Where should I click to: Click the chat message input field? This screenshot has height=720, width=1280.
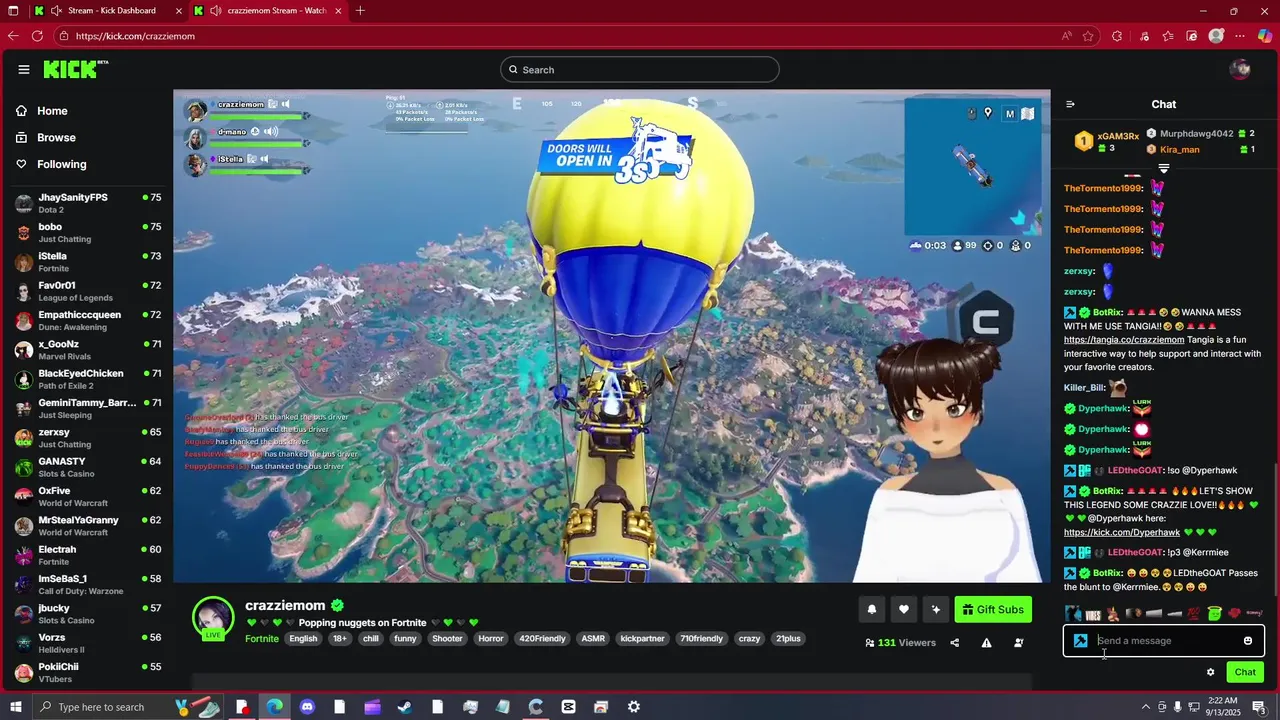point(1166,641)
